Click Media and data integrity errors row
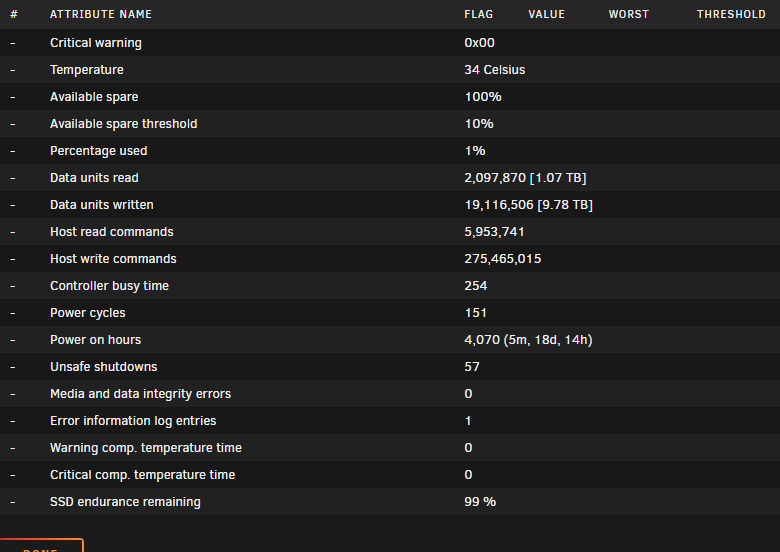The image size is (780, 552). 390,393
